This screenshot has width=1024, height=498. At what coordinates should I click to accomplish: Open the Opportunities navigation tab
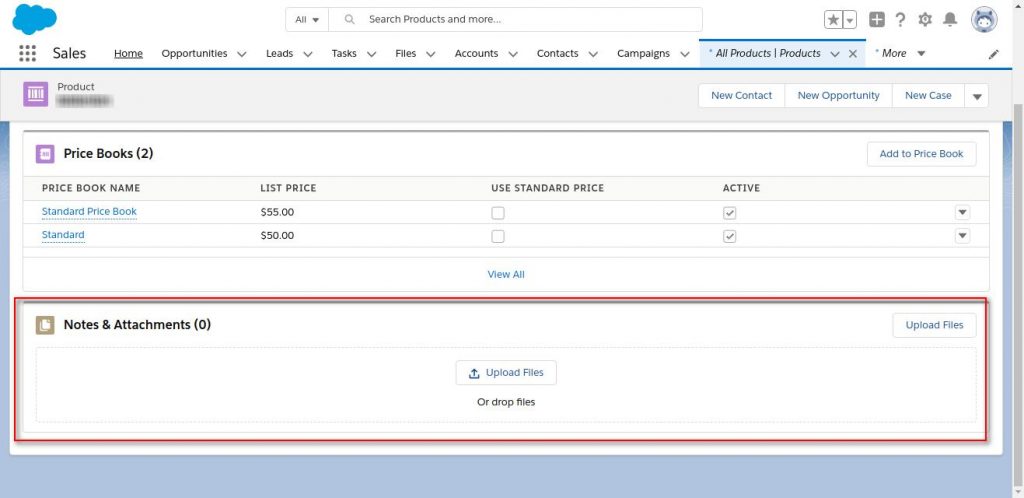tap(194, 53)
